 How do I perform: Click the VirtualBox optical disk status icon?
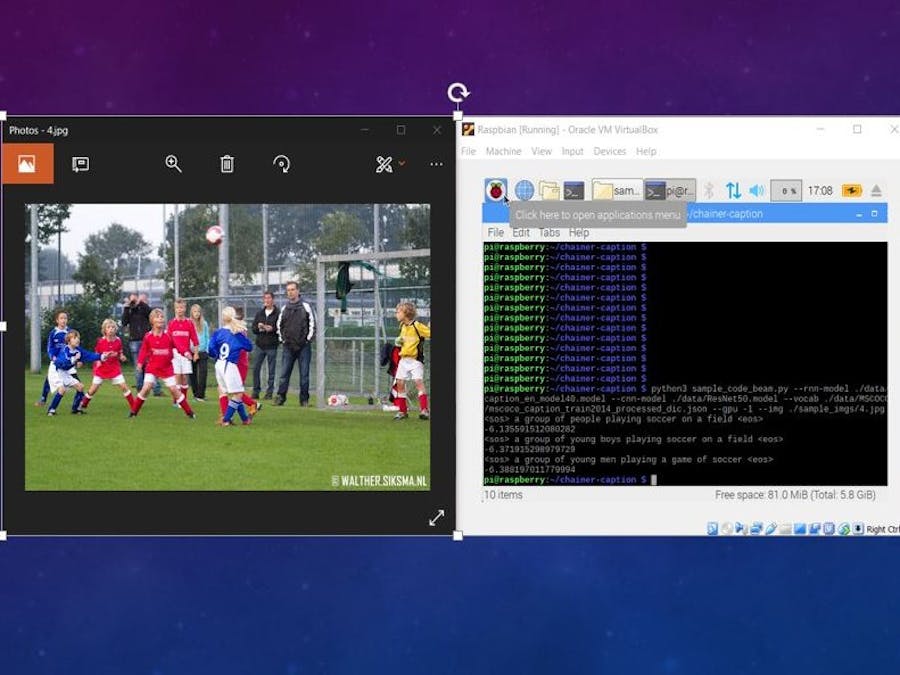pos(727,529)
